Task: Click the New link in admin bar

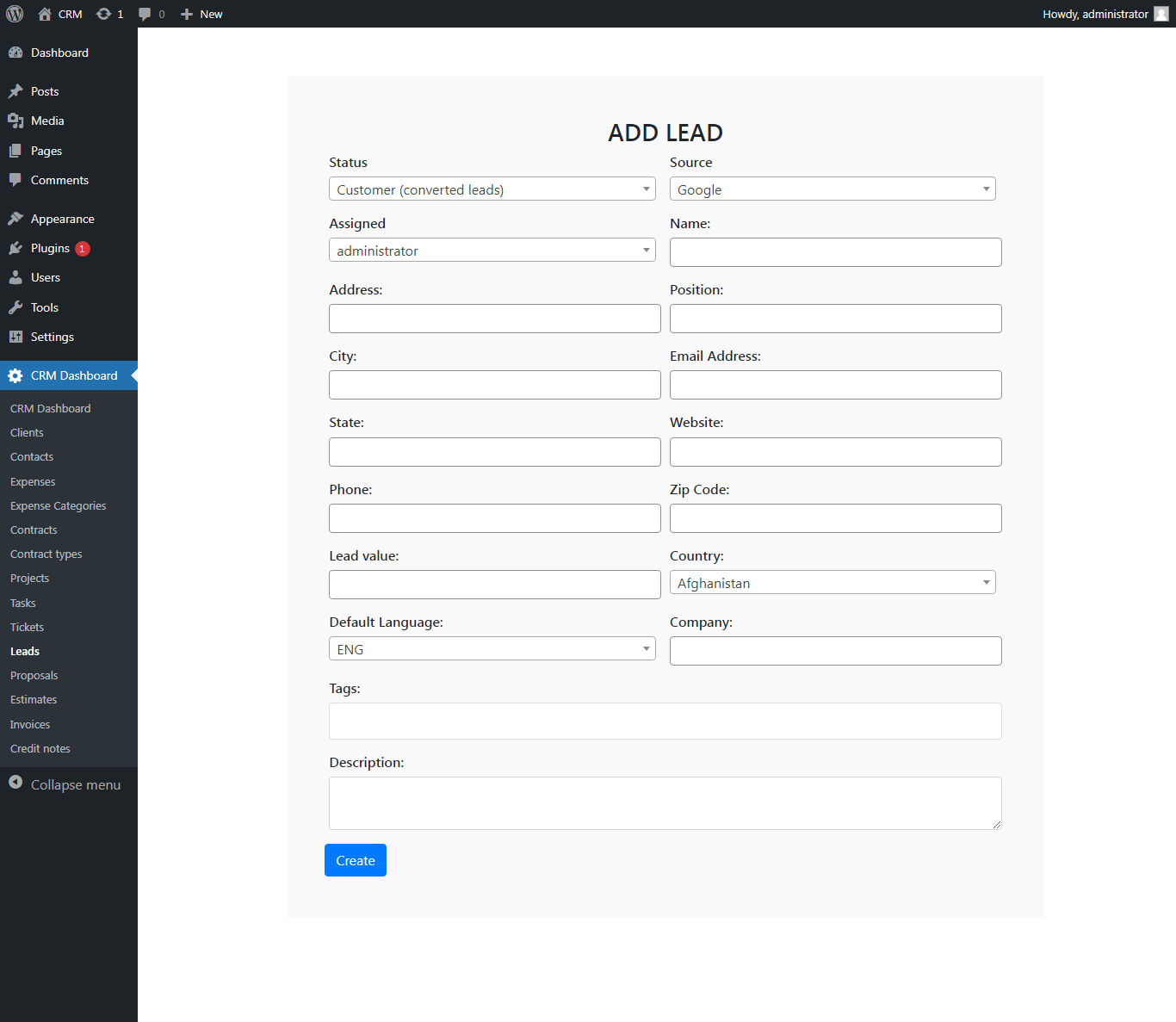Action: (202, 14)
